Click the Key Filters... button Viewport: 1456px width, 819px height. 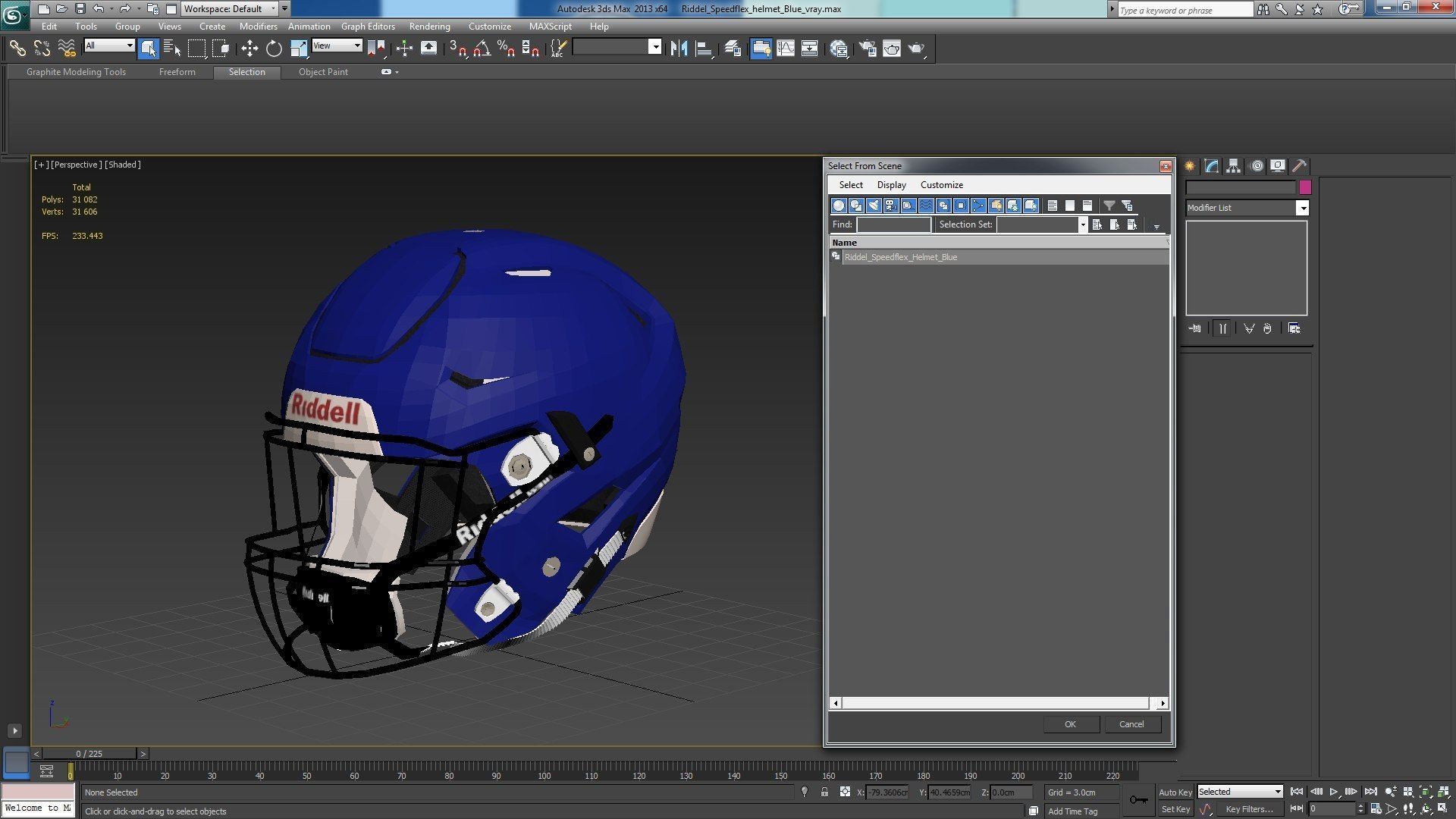(1249, 809)
